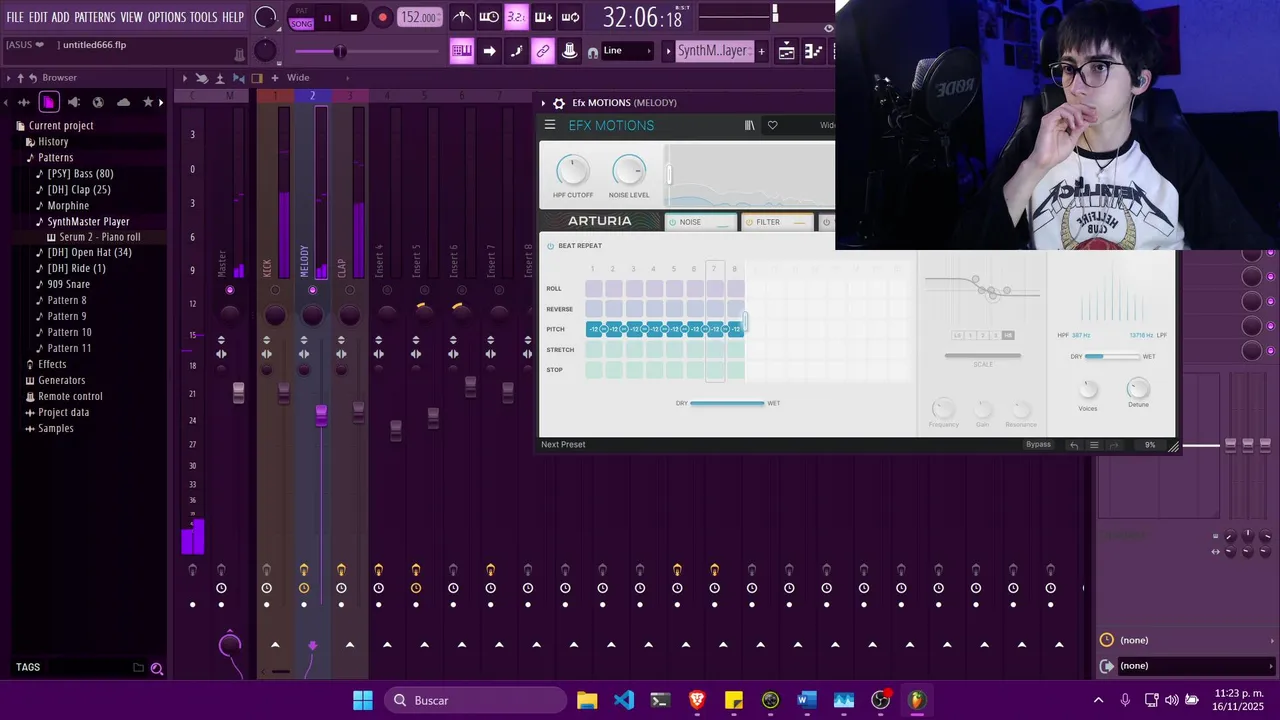1280x720 pixels.
Task: Toggle the countdown before recording icon
Action: pyautogui.click(x=516, y=17)
